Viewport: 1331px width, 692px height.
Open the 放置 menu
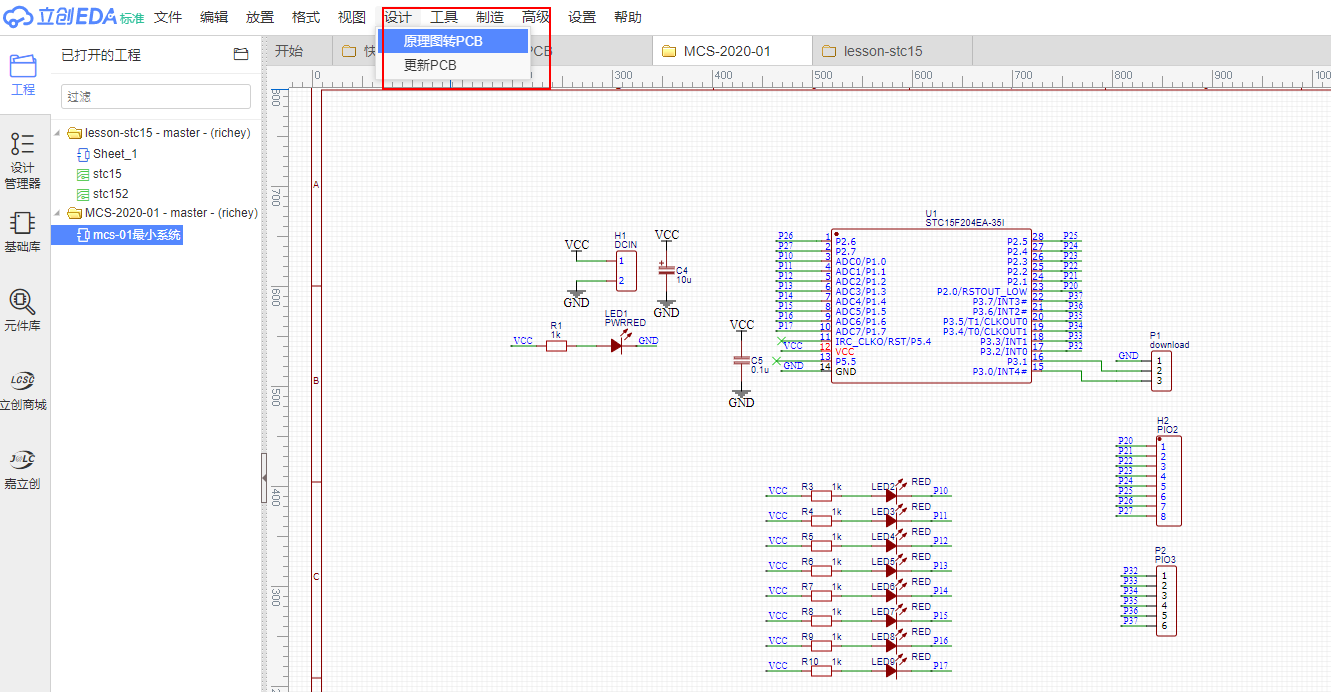(260, 17)
